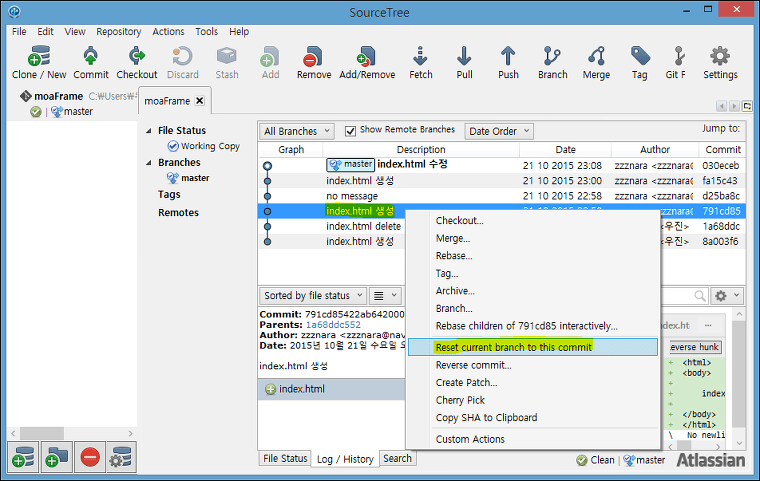Collapse the Branches tree section
Image resolution: width=760 pixels, height=481 pixels.
tap(149, 162)
